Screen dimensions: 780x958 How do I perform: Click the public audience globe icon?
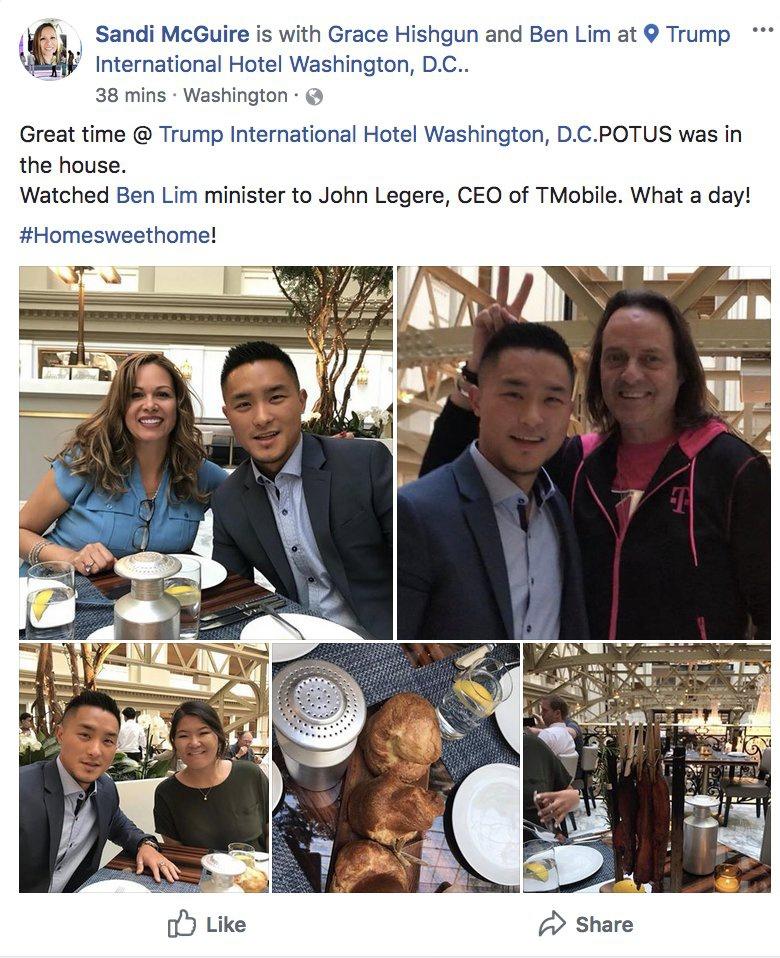pyautogui.click(x=314, y=97)
